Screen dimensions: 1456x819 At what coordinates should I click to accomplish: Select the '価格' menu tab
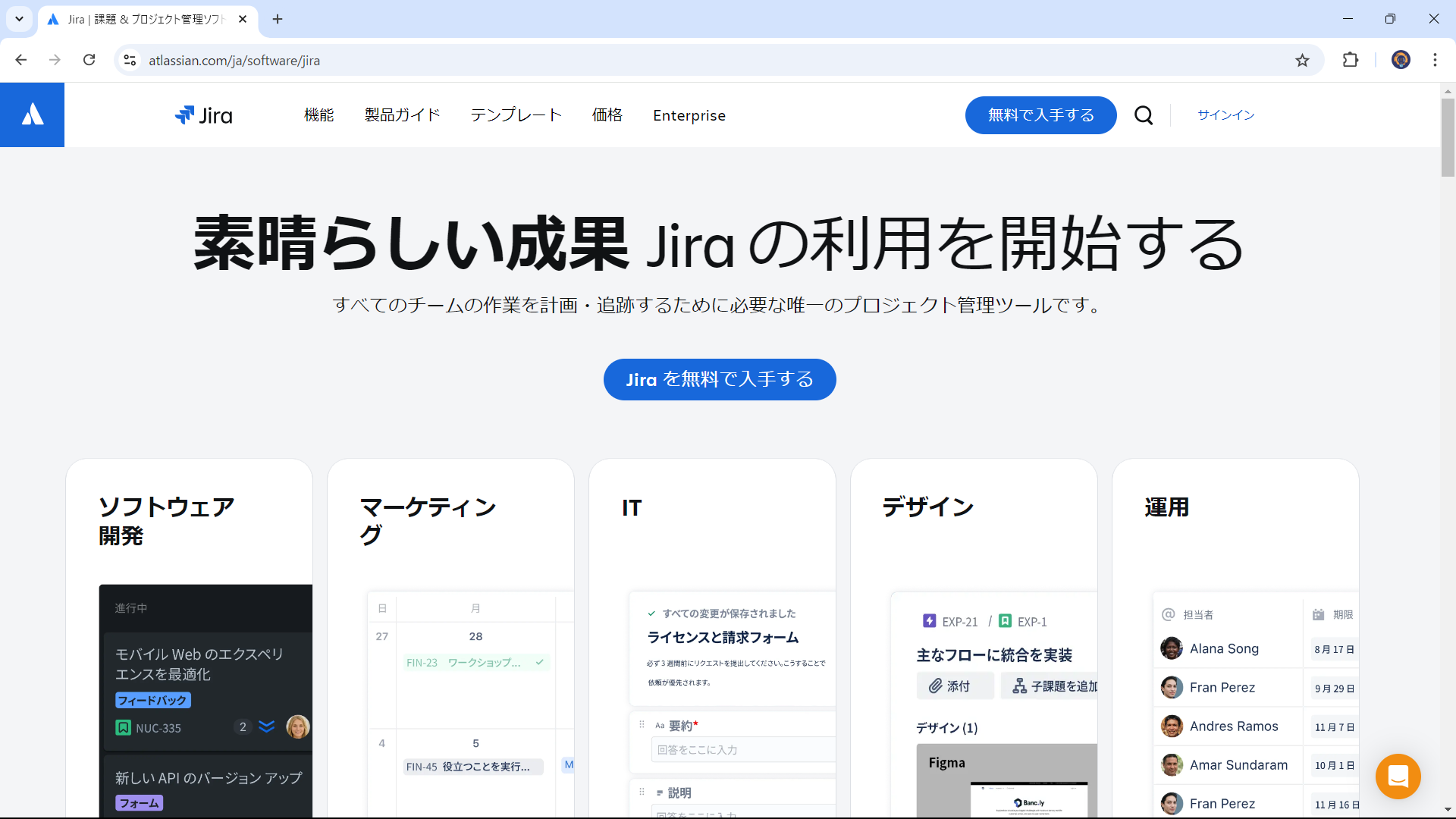[x=607, y=115]
